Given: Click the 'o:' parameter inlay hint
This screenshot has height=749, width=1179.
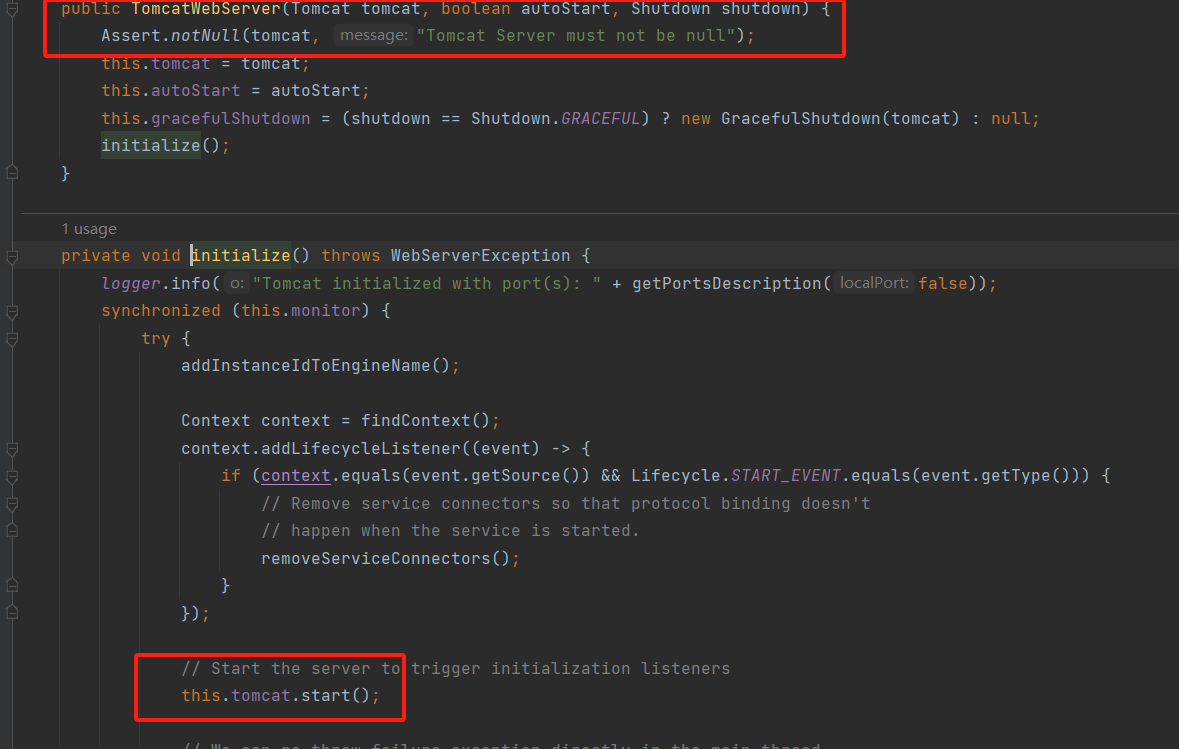Looking at the screenshot, I should click(237, 284).
